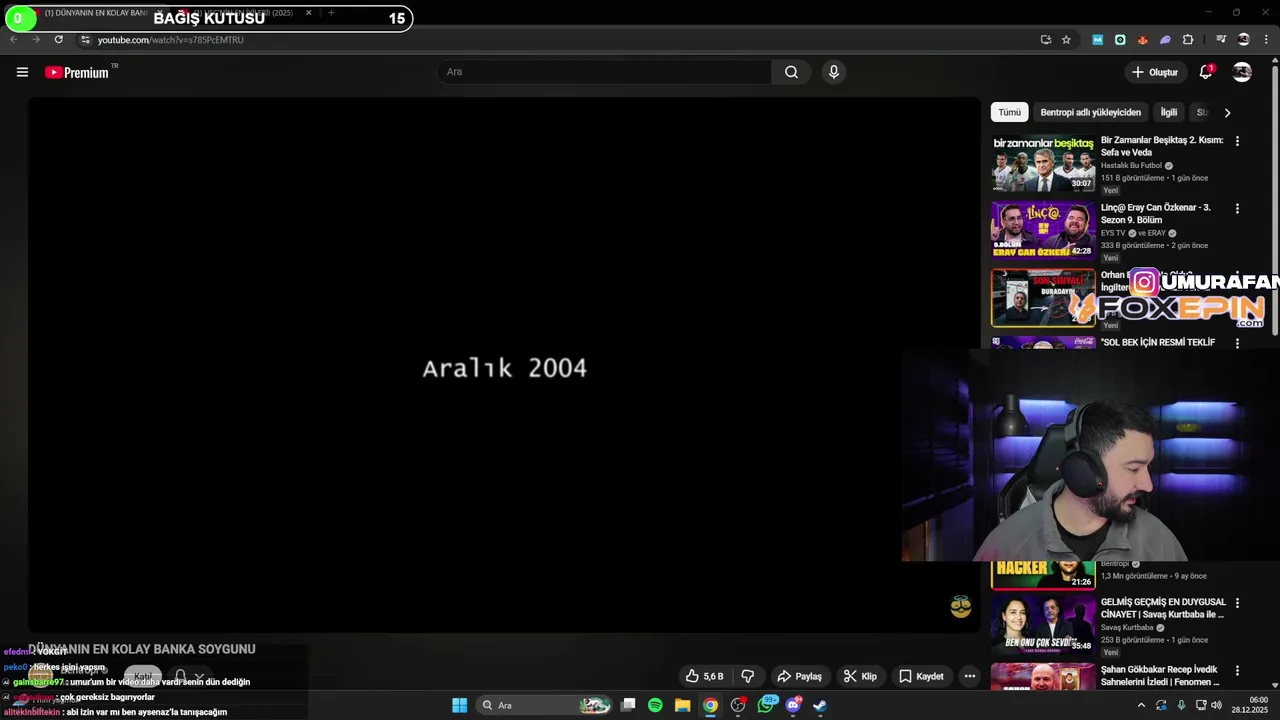Click Klip clip button
Image resolution: width=1280 pixels, height=720 pixels.
pos(860,676)
